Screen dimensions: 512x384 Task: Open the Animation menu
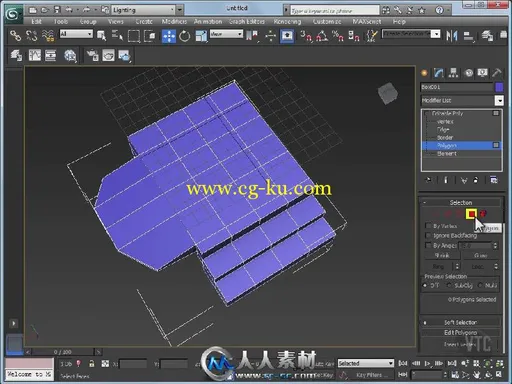tap(208, 22)
